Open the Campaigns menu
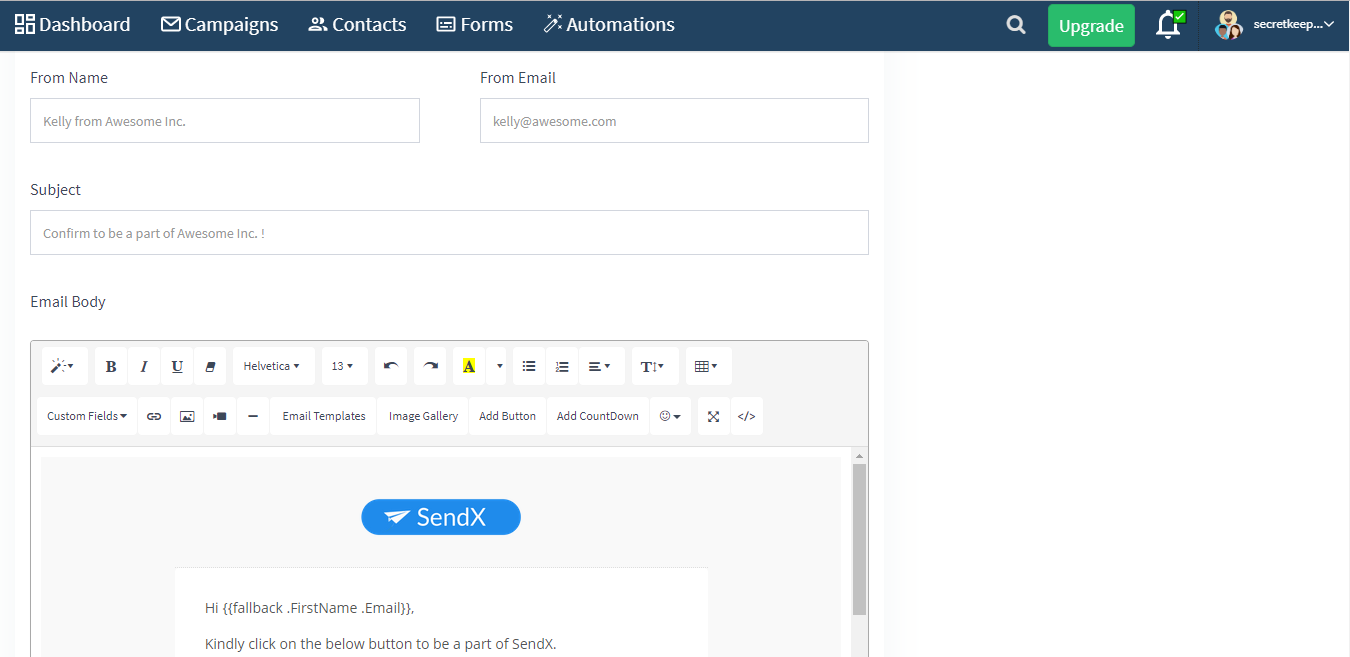This screenshot has height=657, width=1350. pos(219,25)
